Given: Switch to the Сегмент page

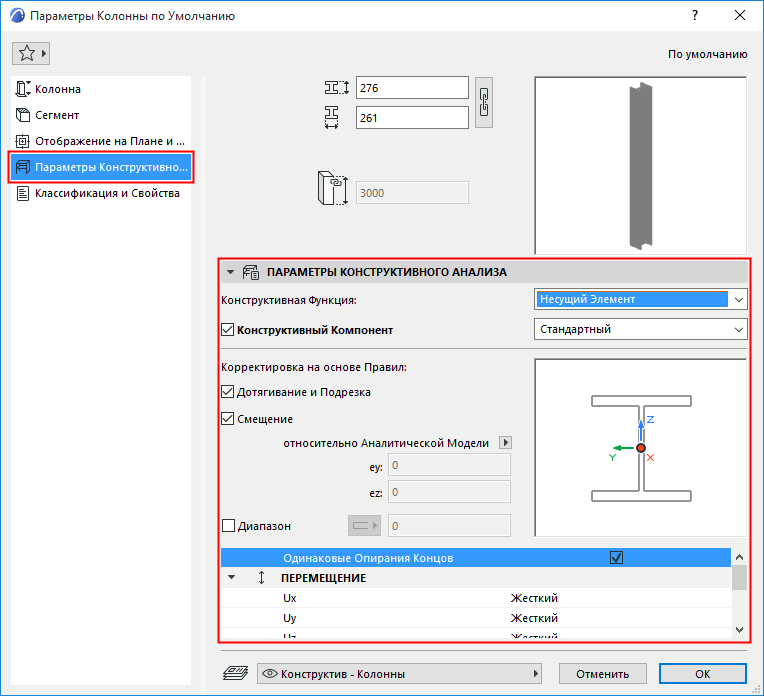Looking at the screenshot, I should tap(101, 115).
